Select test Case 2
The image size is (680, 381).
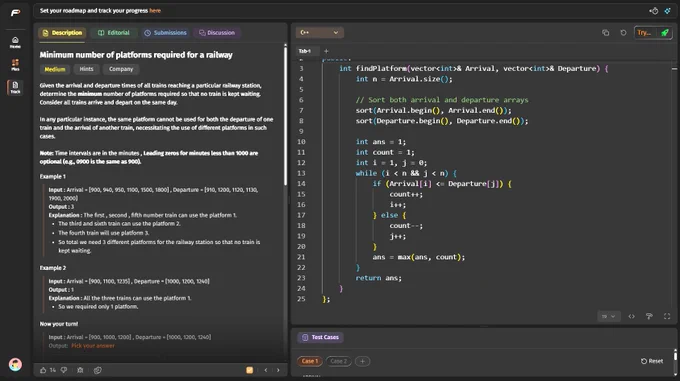339,361
